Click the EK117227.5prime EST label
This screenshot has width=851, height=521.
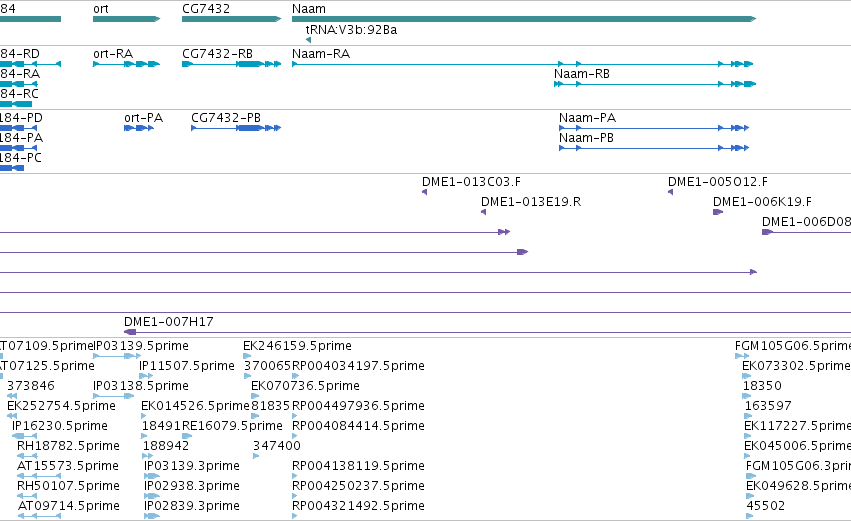point(797,425)
